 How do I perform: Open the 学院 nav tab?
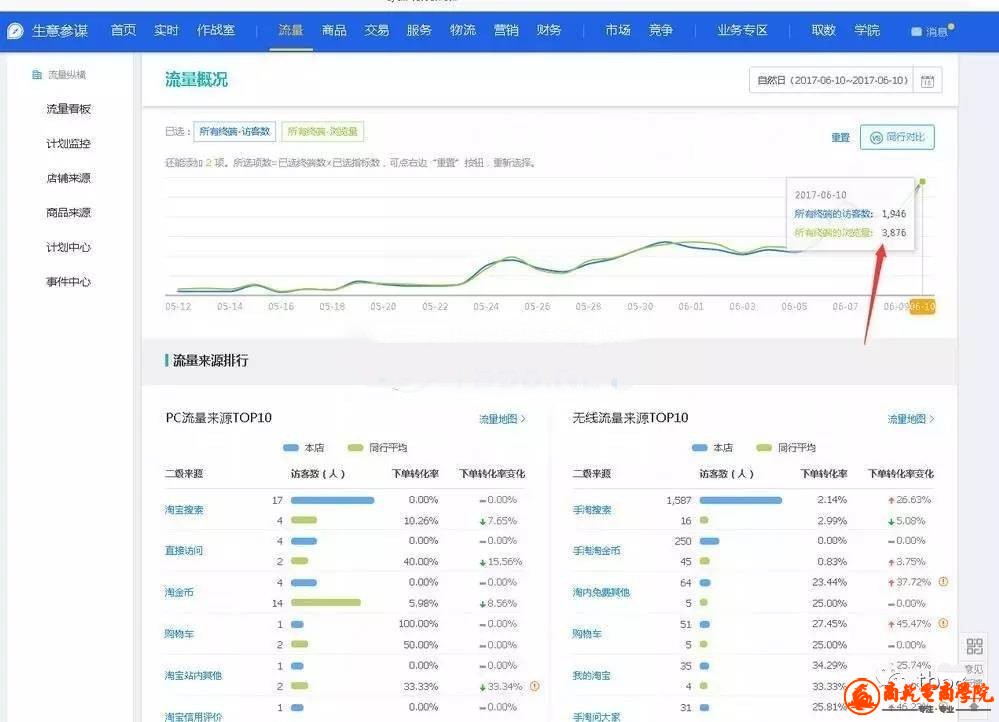867,31
